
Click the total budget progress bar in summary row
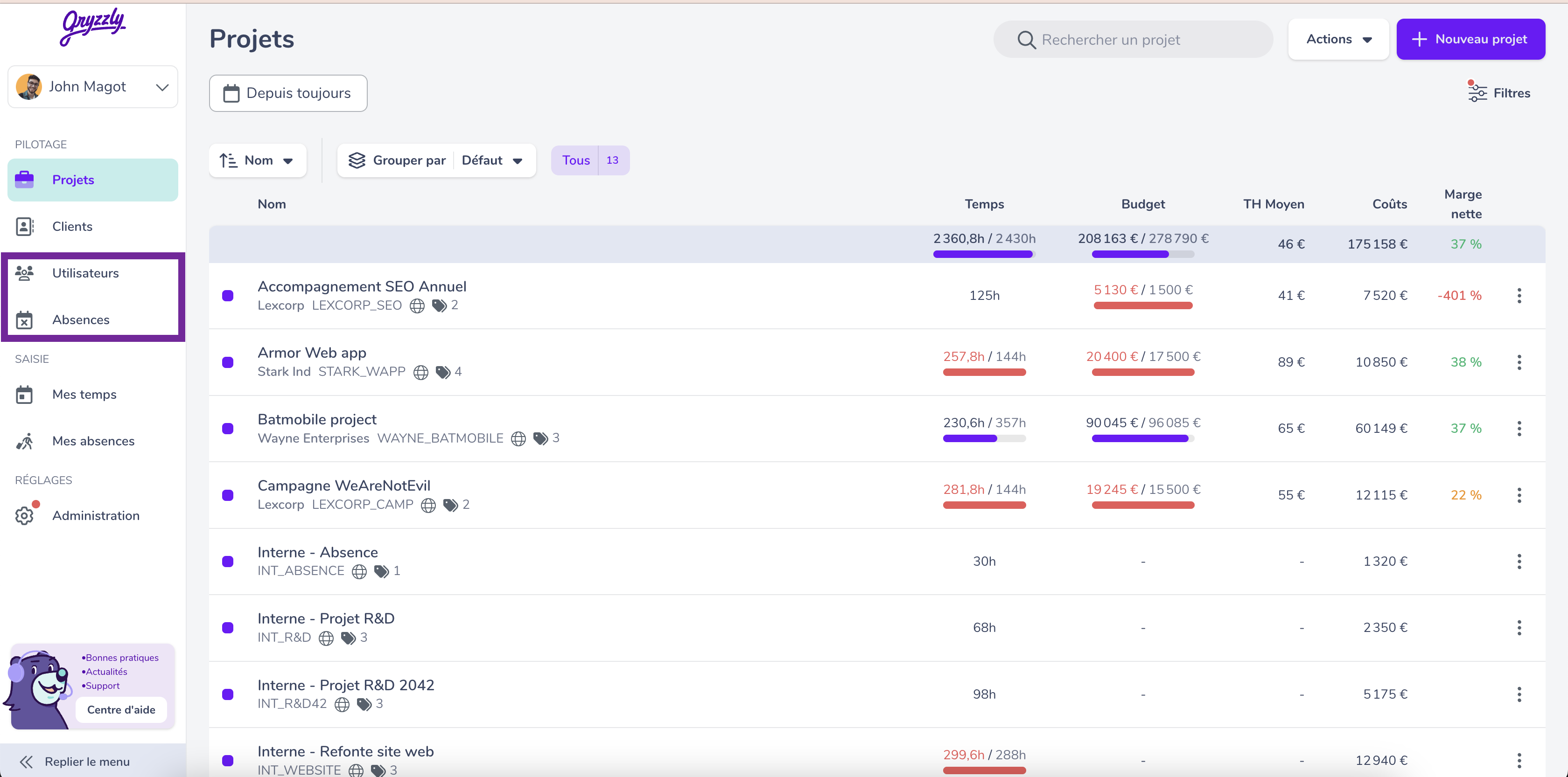[1142, 254]
